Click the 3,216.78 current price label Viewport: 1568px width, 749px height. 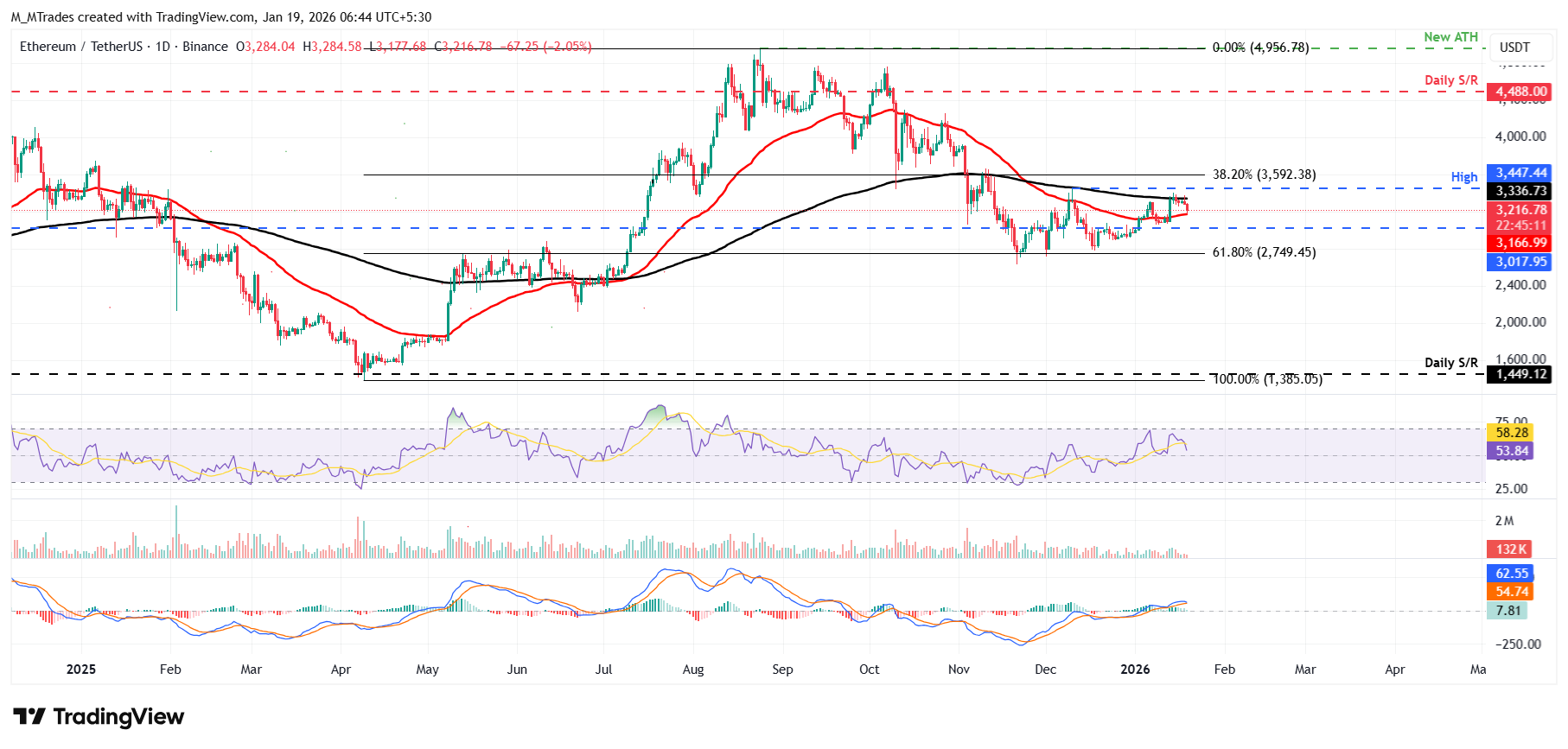[x=1520, y=210]
